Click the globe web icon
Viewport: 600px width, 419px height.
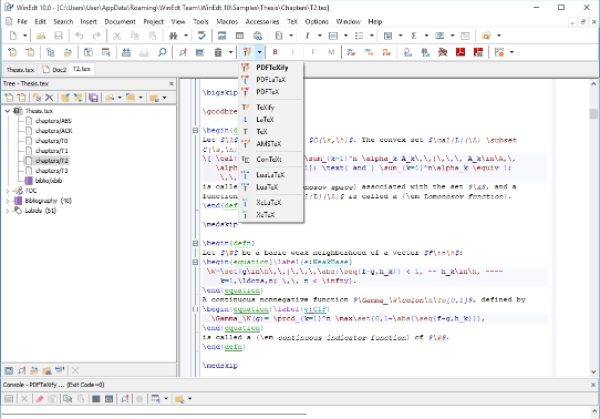[x=258, y=36]
